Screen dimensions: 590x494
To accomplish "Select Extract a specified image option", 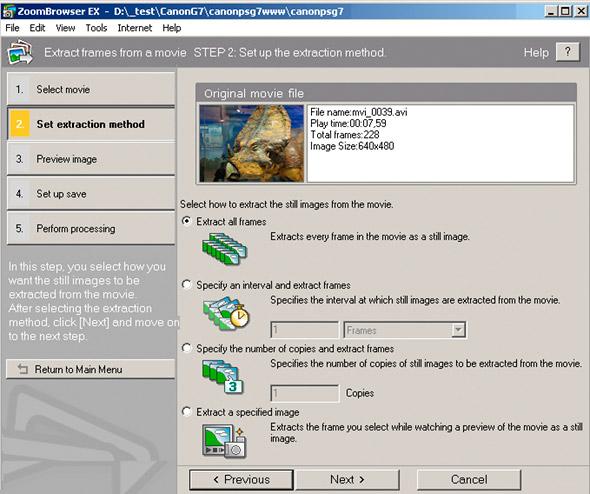I will 187,412.
